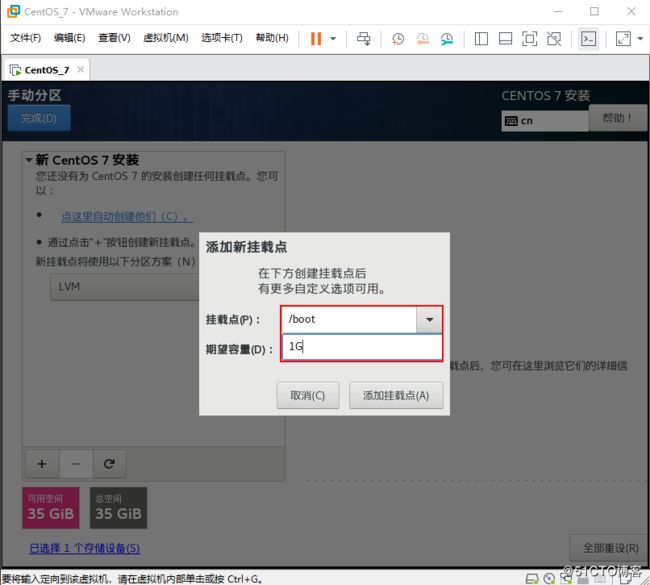This screenshot has height=585, width=650.
Task: Click the minus remove mount point button
Action: coord(76,464)
